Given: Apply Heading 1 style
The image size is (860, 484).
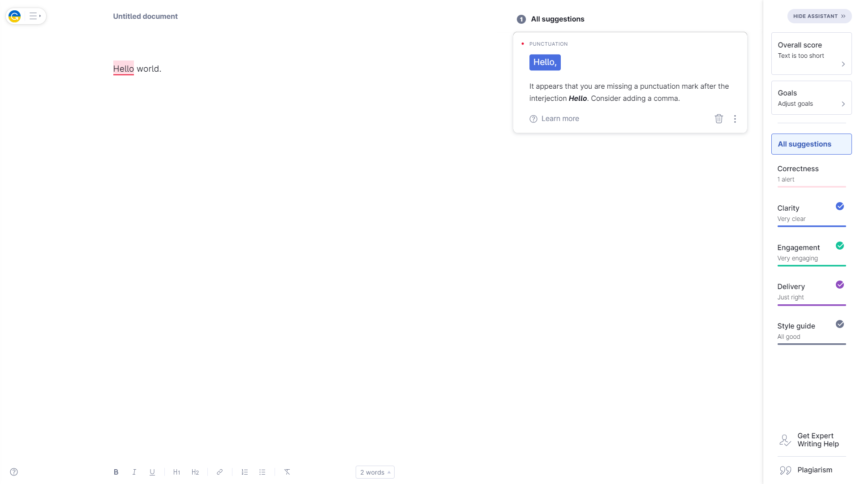Looking at the screenshot, I should coord(177,472).
